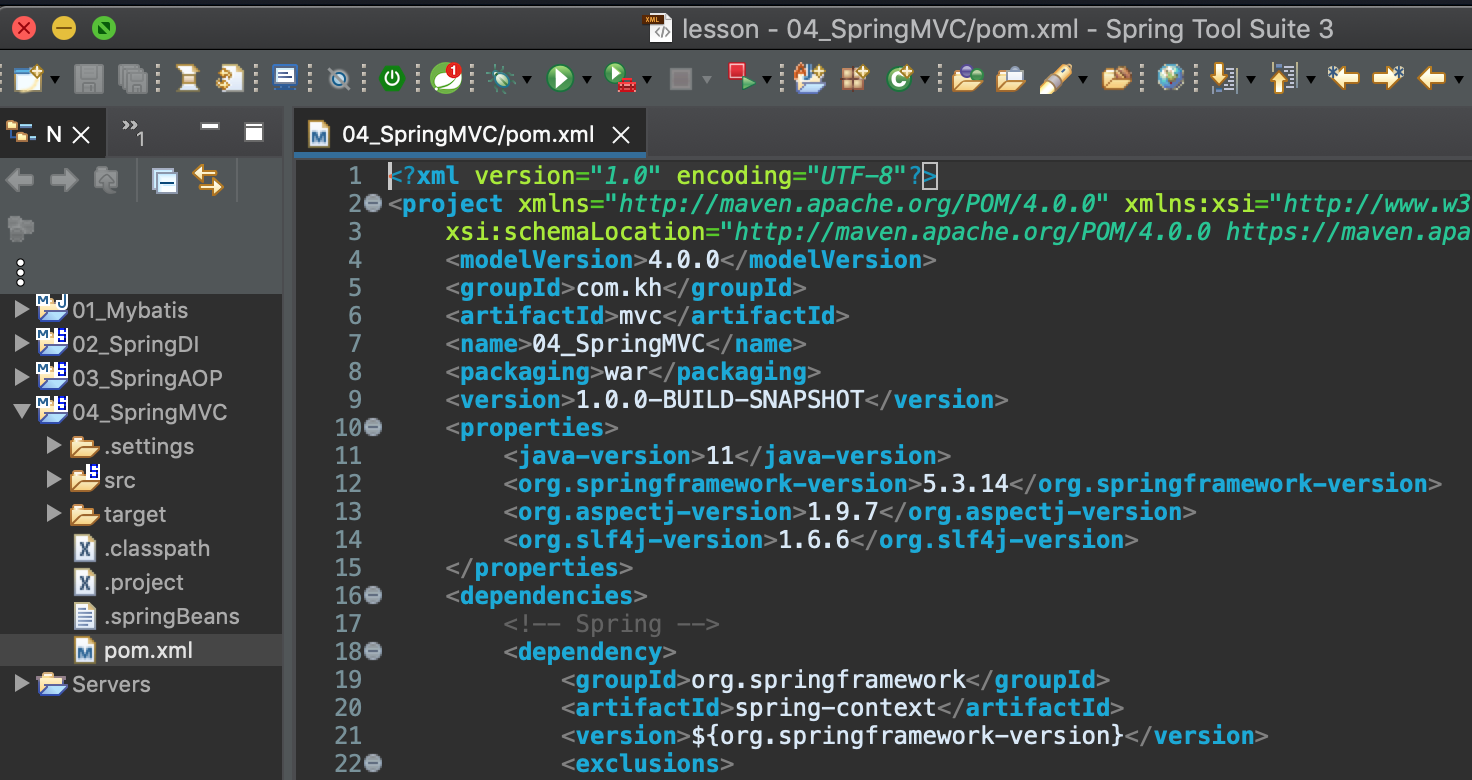Screen dimensions: 1472x780
Task: Select the 03_SpringAOP project label
Action: [x=147, y=379]
